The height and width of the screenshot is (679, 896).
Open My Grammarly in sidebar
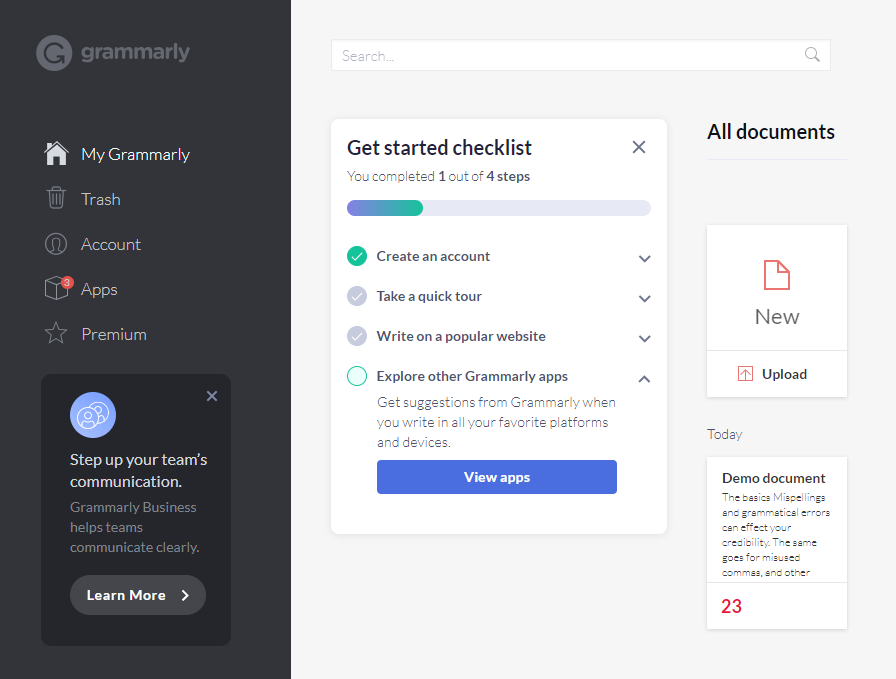point(135,154)
